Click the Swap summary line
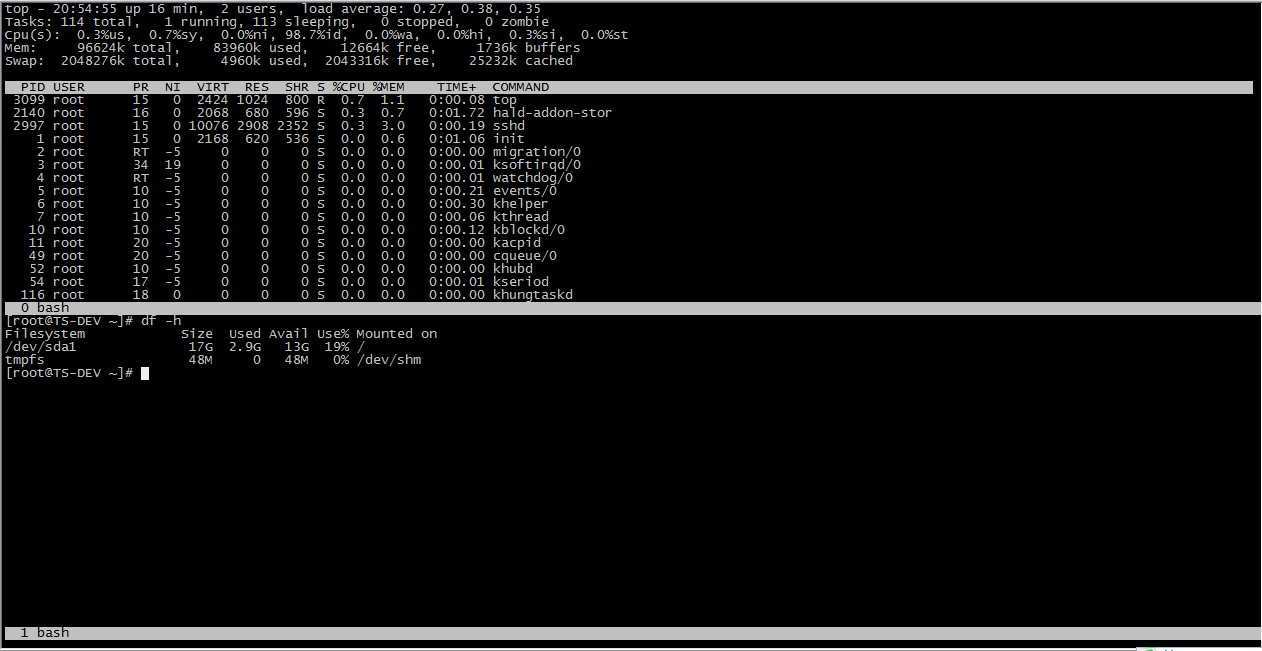This screenshot has width=1262, height=651. pyautogui.click(x=289, y=61)
